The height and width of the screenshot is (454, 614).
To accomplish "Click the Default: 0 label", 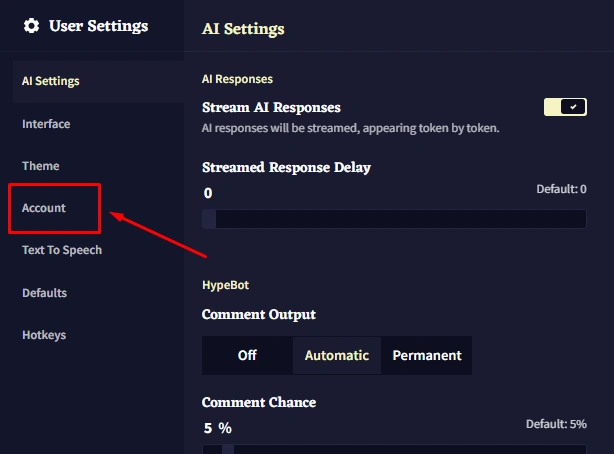I will click(561, 189).
